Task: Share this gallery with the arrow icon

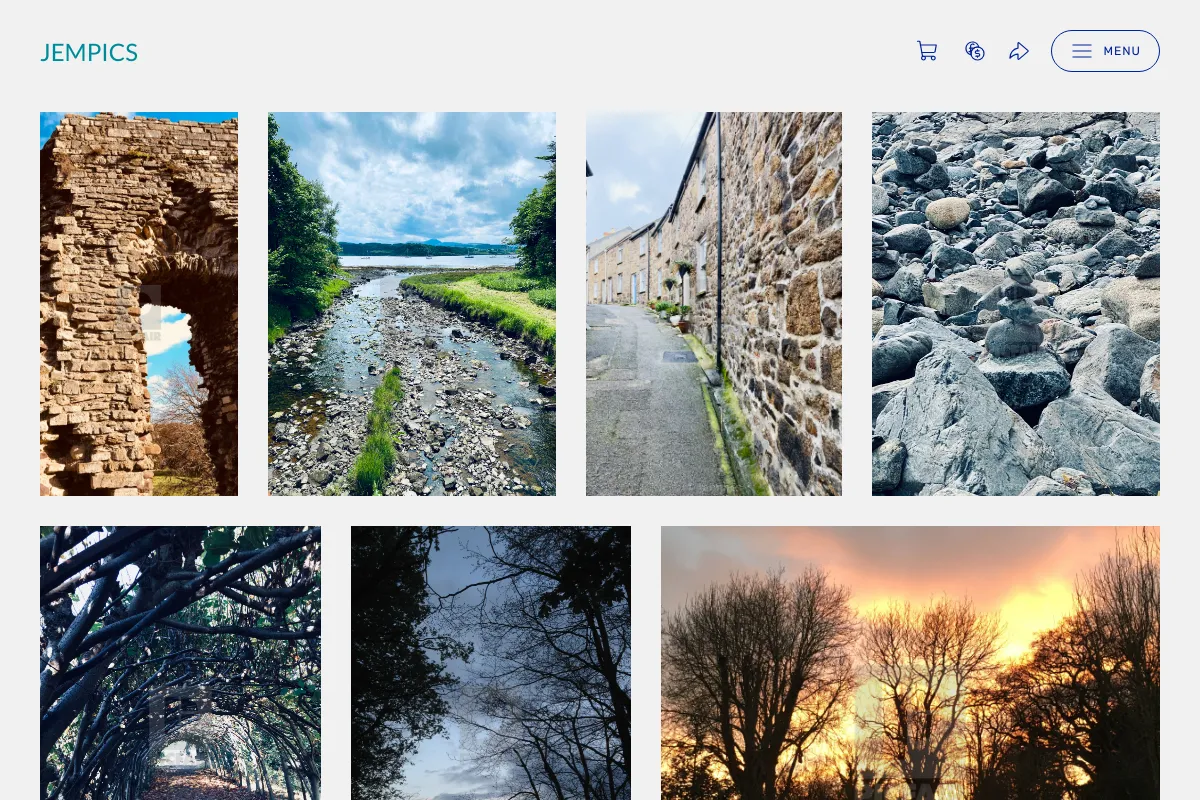Action: pos(1019,51)
